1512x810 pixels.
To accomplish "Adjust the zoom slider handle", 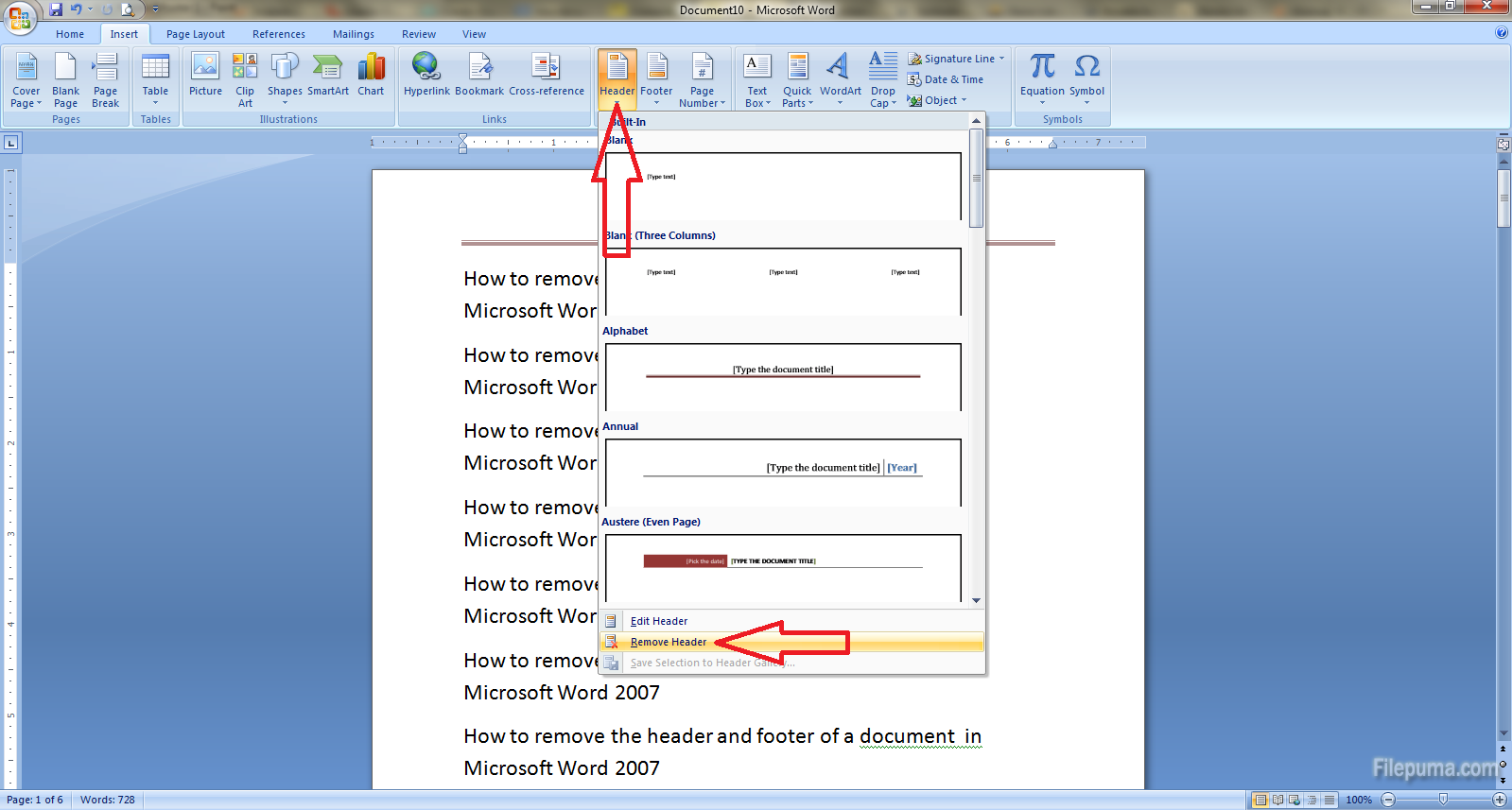I will click(1443, 800).
